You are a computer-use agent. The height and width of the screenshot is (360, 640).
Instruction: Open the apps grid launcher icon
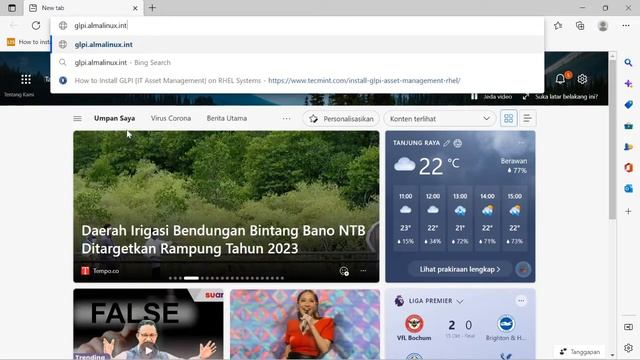26,79
